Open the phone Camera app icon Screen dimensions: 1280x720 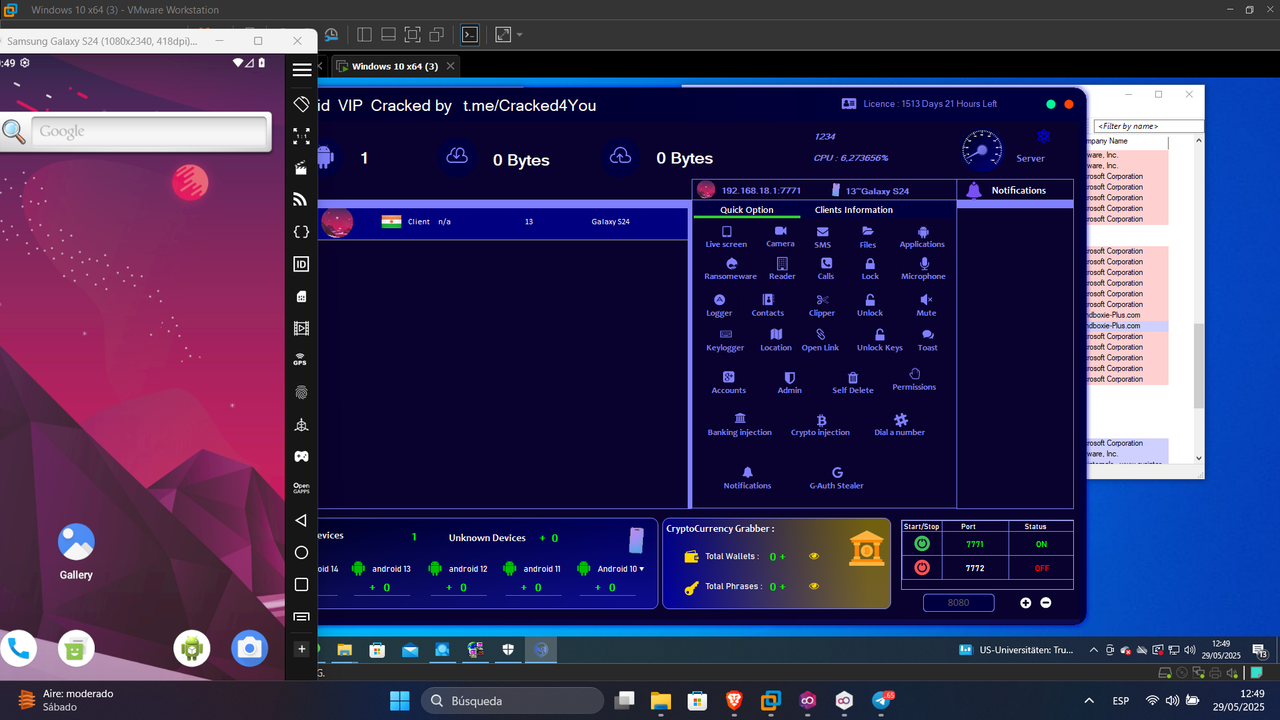click(x=249, y=649)
